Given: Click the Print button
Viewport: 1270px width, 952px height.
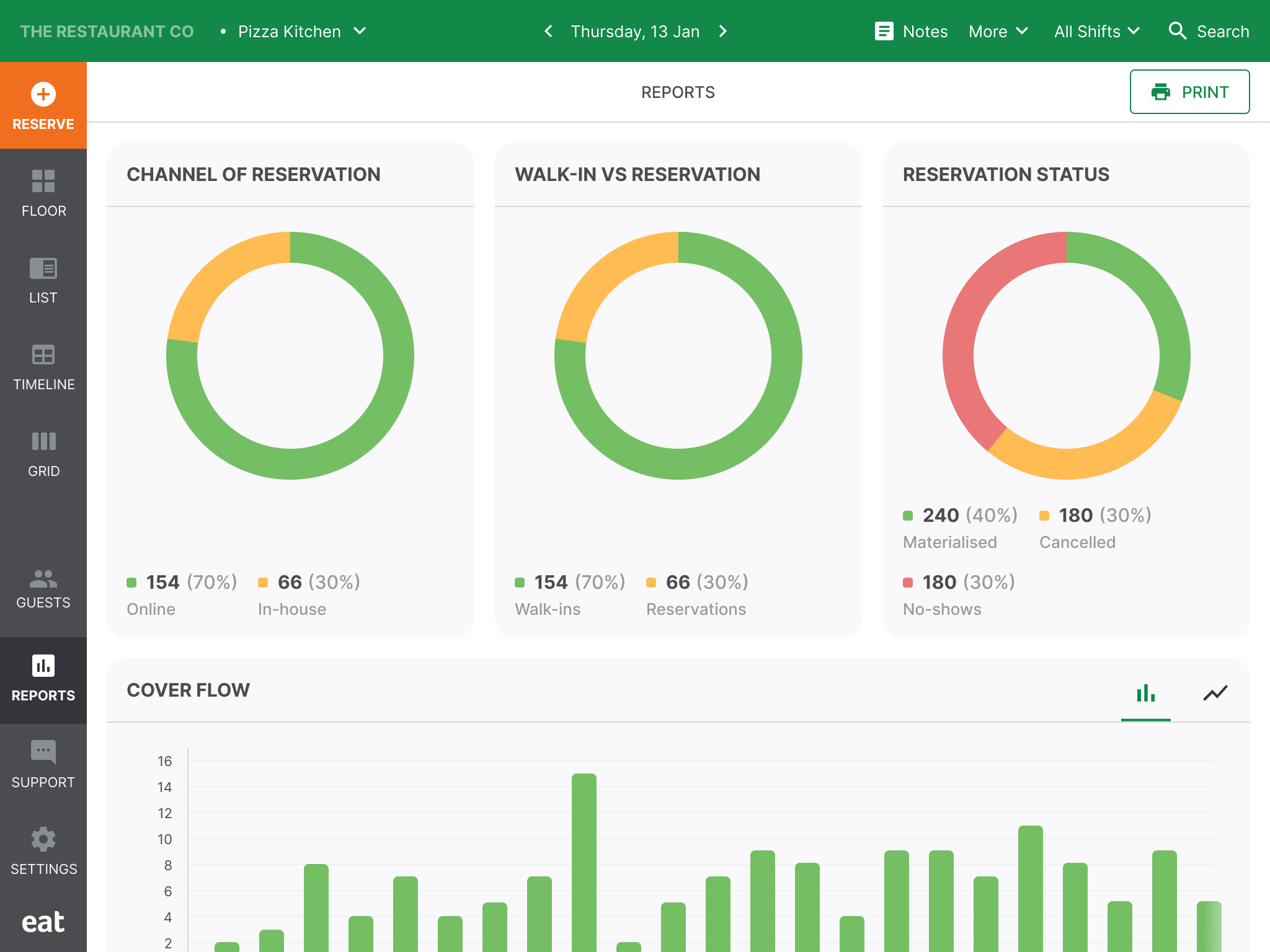Looking at the screenshot, I should point(1189,92).
